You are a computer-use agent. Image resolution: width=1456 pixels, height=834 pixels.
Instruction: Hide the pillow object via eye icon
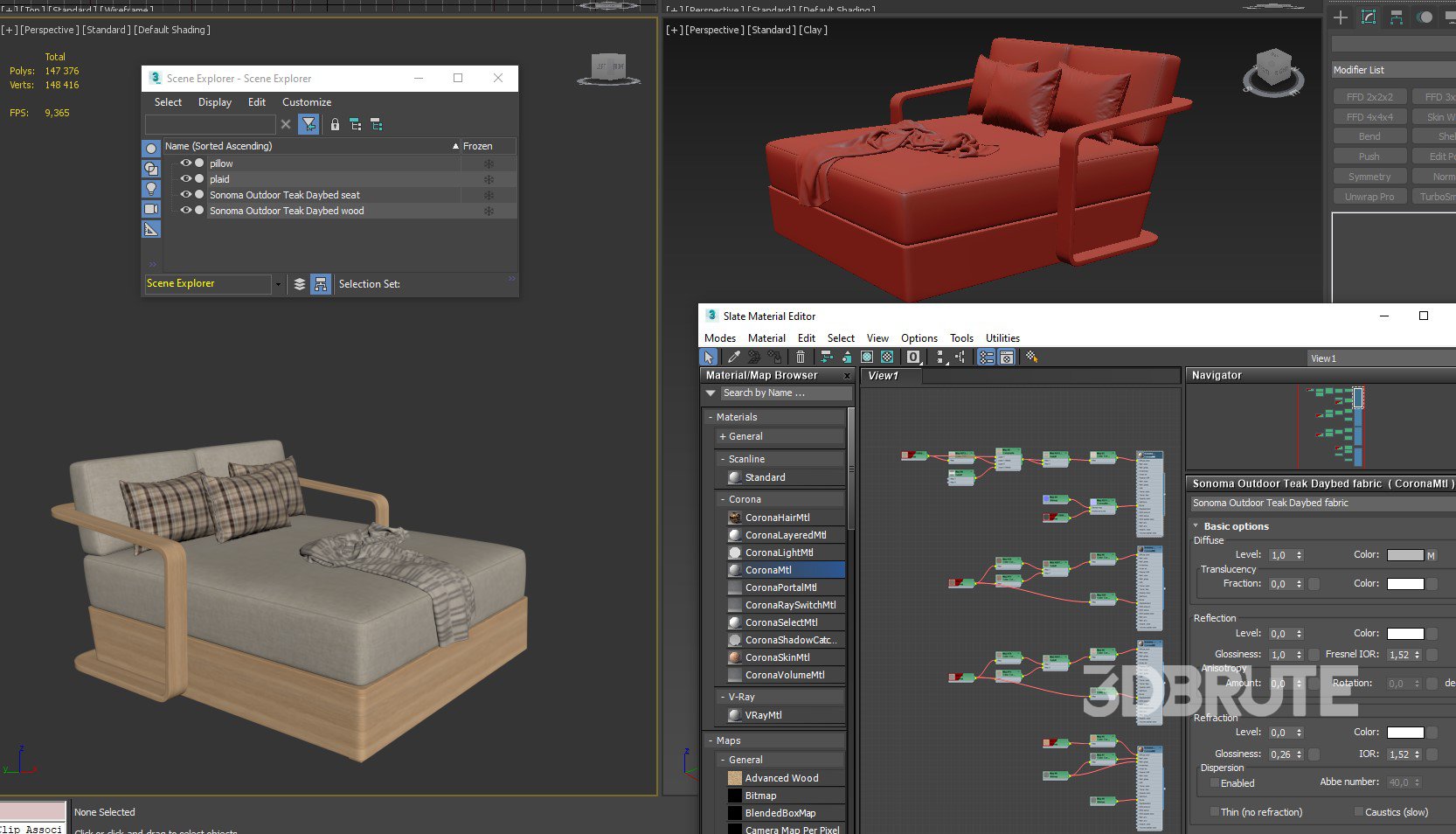coord(185,163)
